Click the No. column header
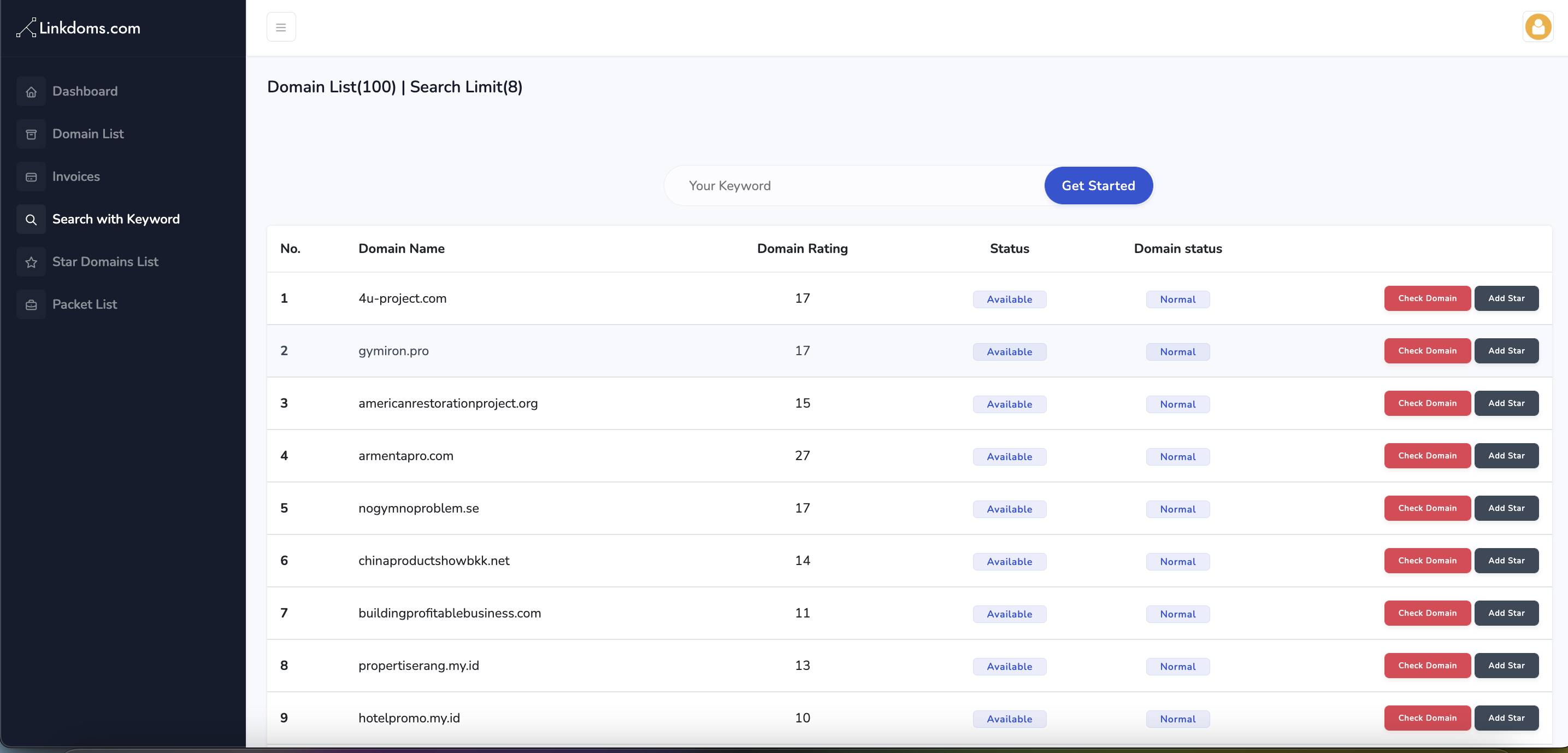 click(290, 249)
